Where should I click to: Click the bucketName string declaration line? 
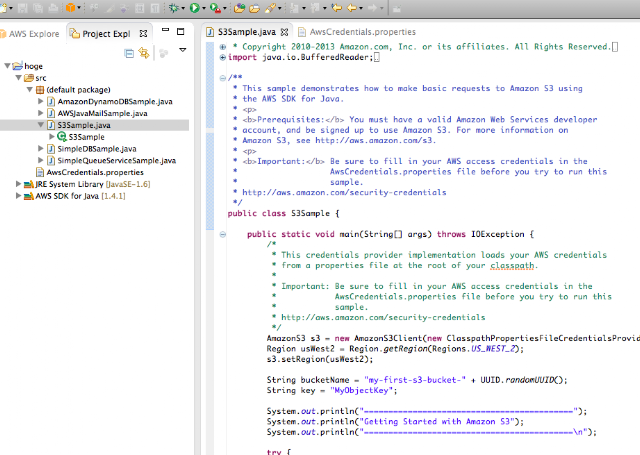click(x=417, y=380)
